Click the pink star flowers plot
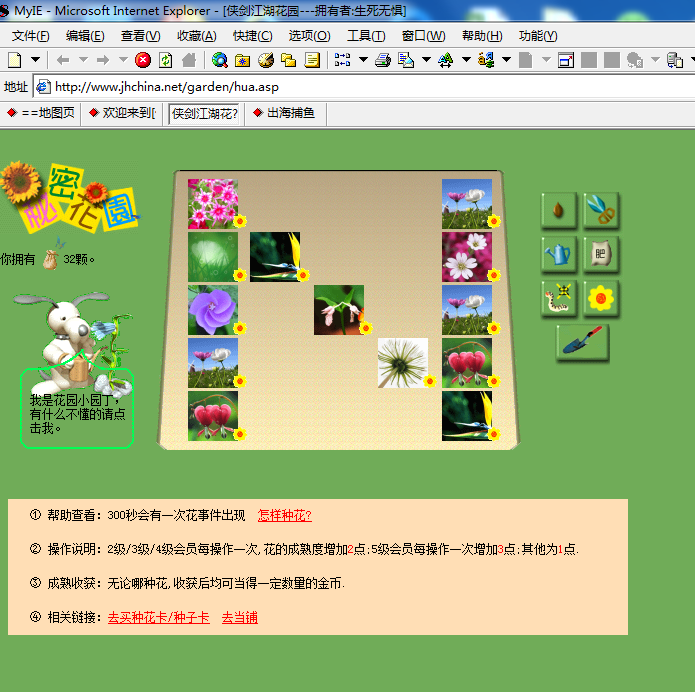Image resolution: width=695 pixels, height=692 pixels. click(213, 203)
